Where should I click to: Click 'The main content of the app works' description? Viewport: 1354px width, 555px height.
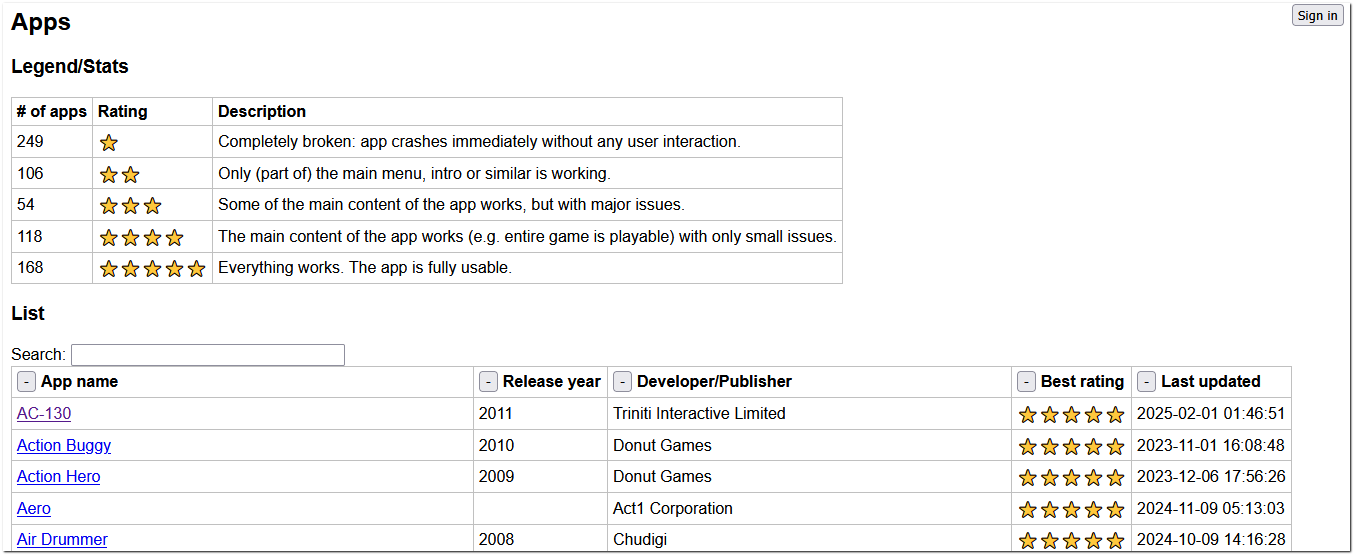(x=527, y=236)
